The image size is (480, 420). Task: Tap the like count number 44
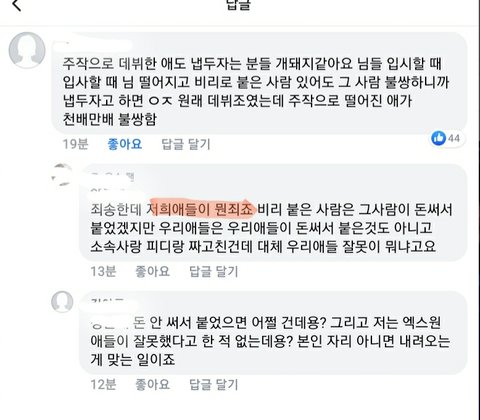[x=454, y=138]
